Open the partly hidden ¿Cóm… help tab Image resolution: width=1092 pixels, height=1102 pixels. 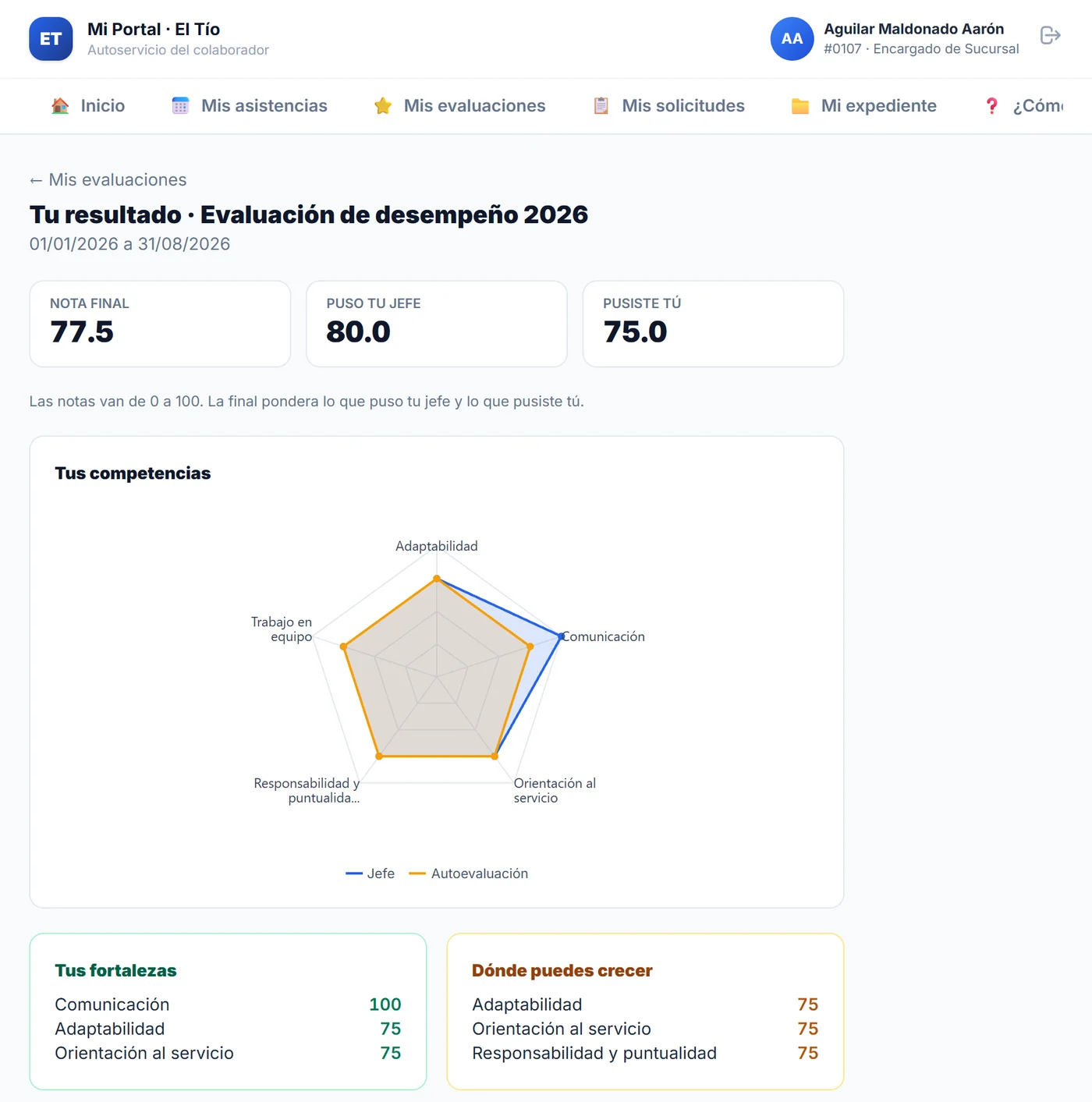click(1023, 106)
